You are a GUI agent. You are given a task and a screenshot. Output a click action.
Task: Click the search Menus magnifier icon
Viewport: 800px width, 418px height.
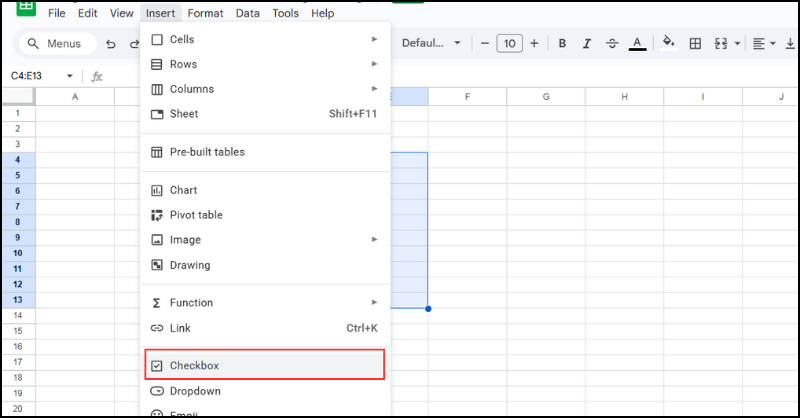[x=33, y=43]
